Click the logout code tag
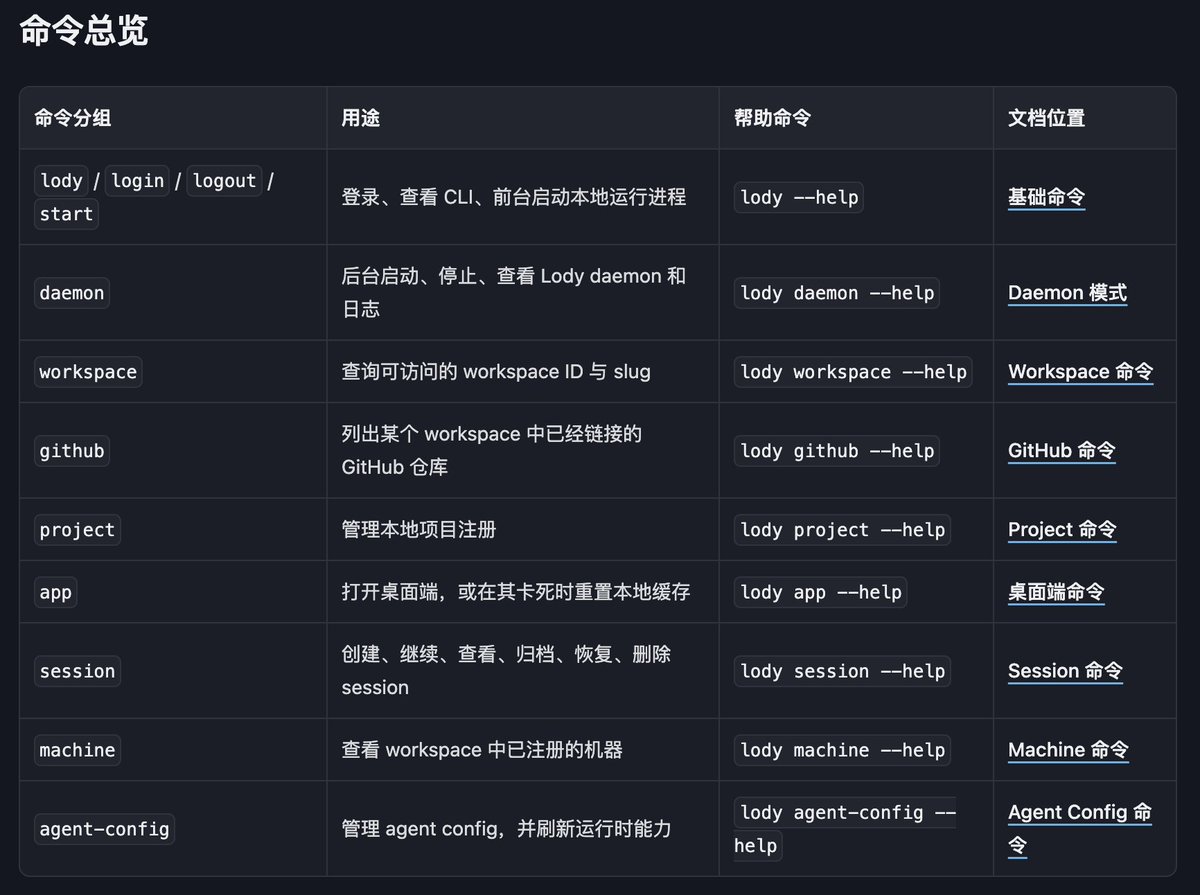1200x895 pixels. 224,181
